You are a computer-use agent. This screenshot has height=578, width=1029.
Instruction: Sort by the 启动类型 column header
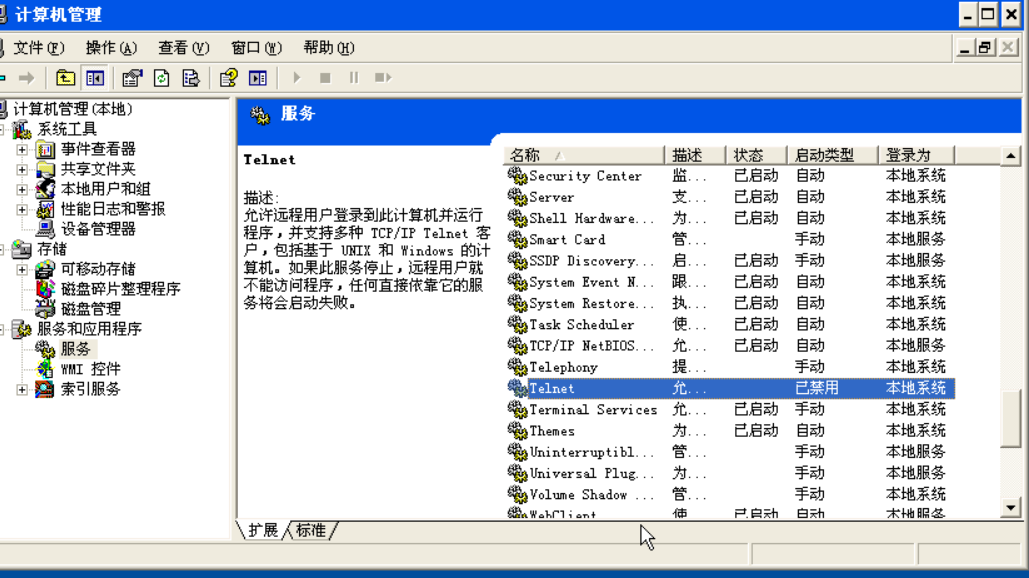[832, 155]
